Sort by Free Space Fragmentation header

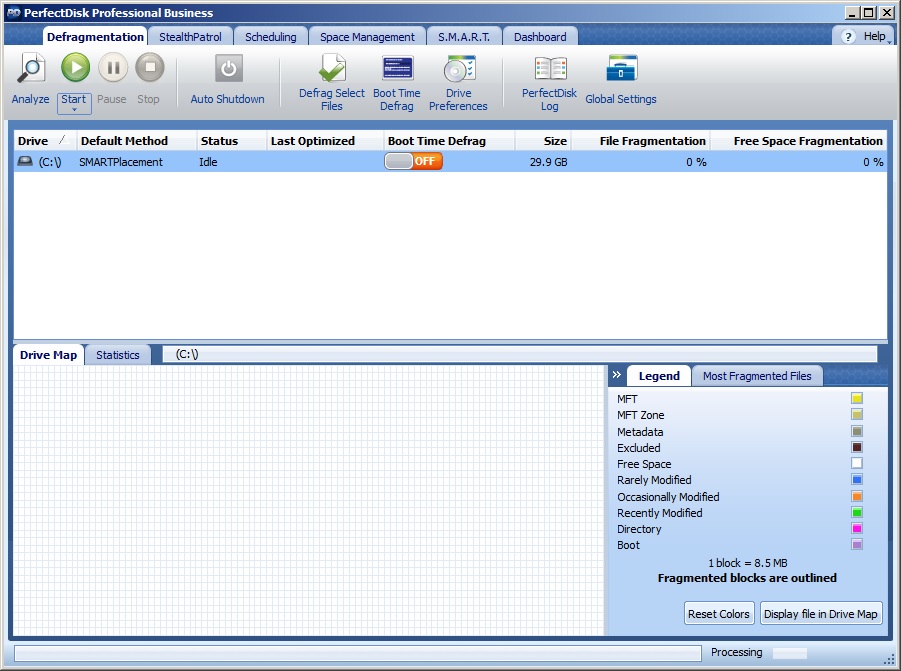pos(799,141)
